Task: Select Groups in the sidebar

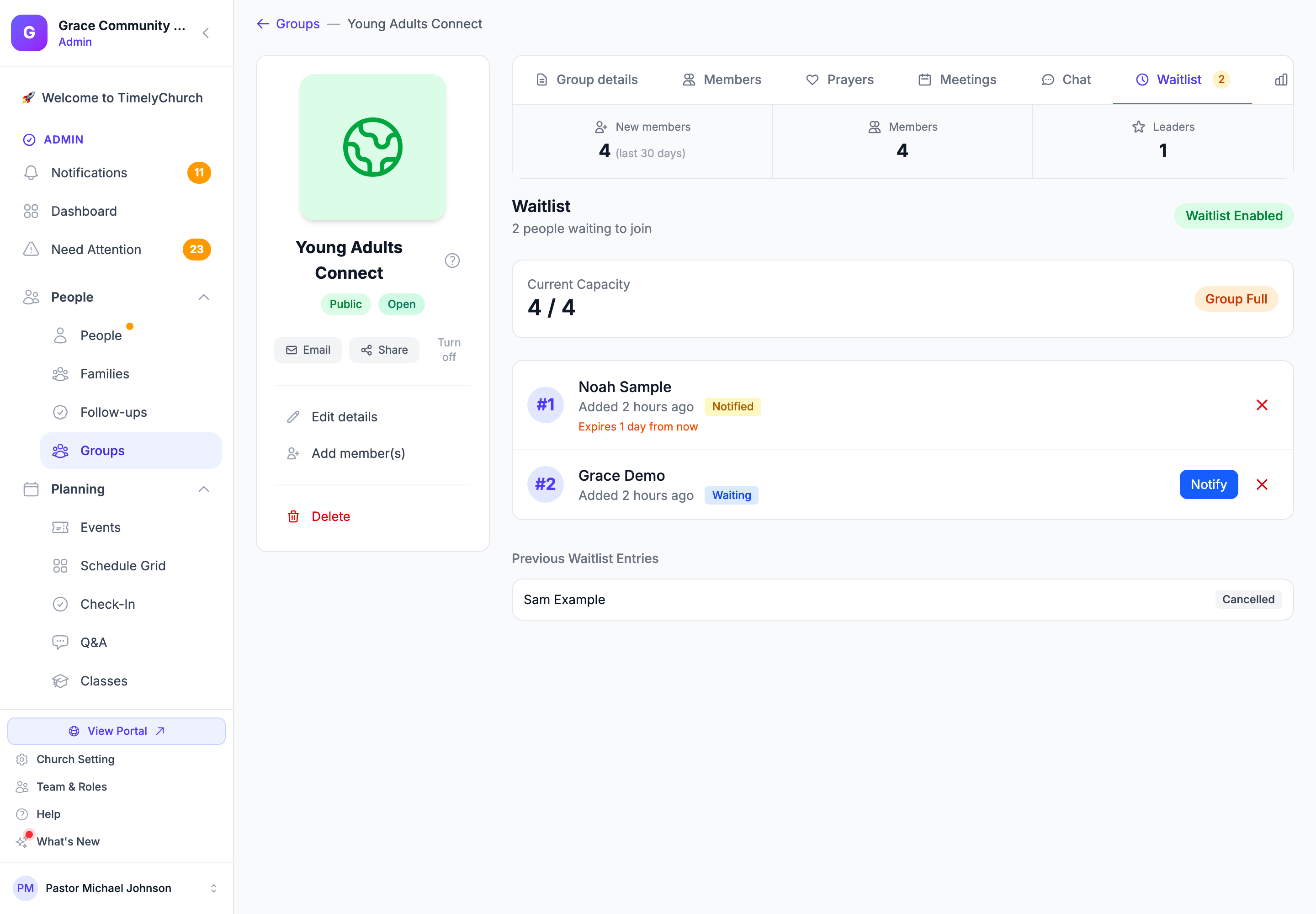Action: (131, 451)
